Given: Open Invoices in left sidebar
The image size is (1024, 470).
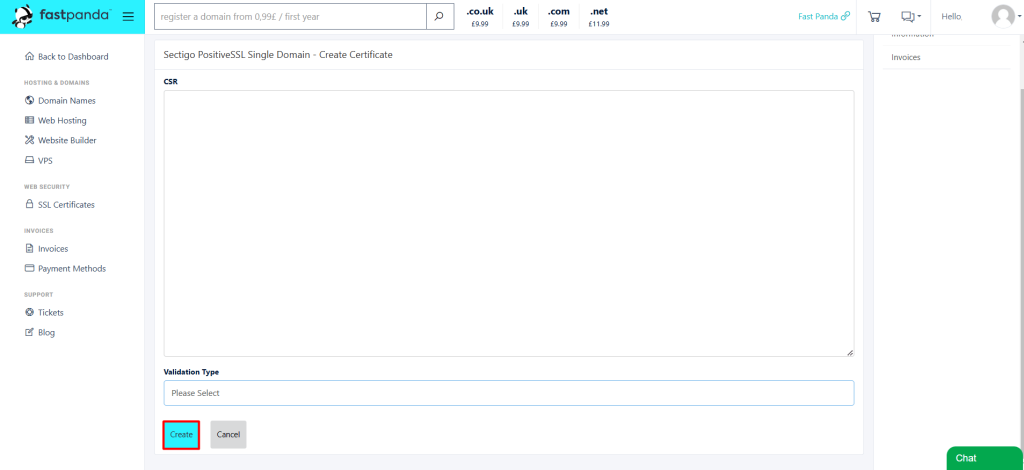Looking at the screenshot, I should (x=46, y=249).
